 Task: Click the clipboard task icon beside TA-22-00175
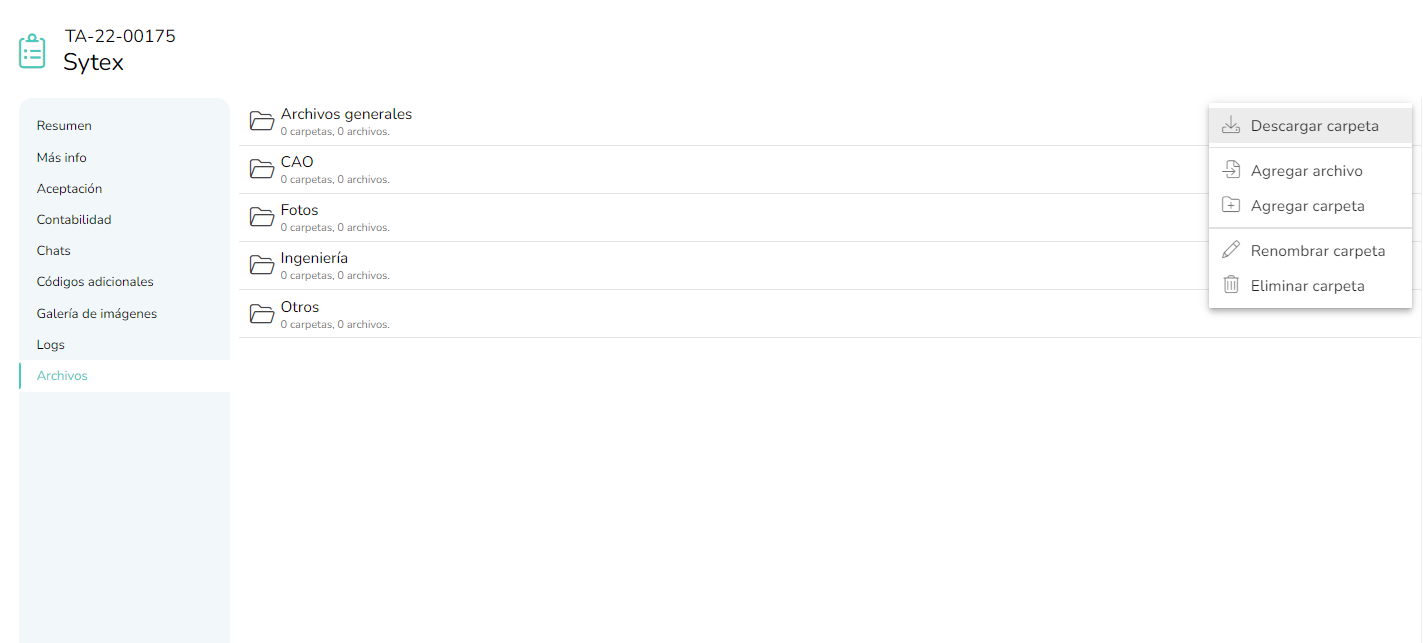click(32, 52)
